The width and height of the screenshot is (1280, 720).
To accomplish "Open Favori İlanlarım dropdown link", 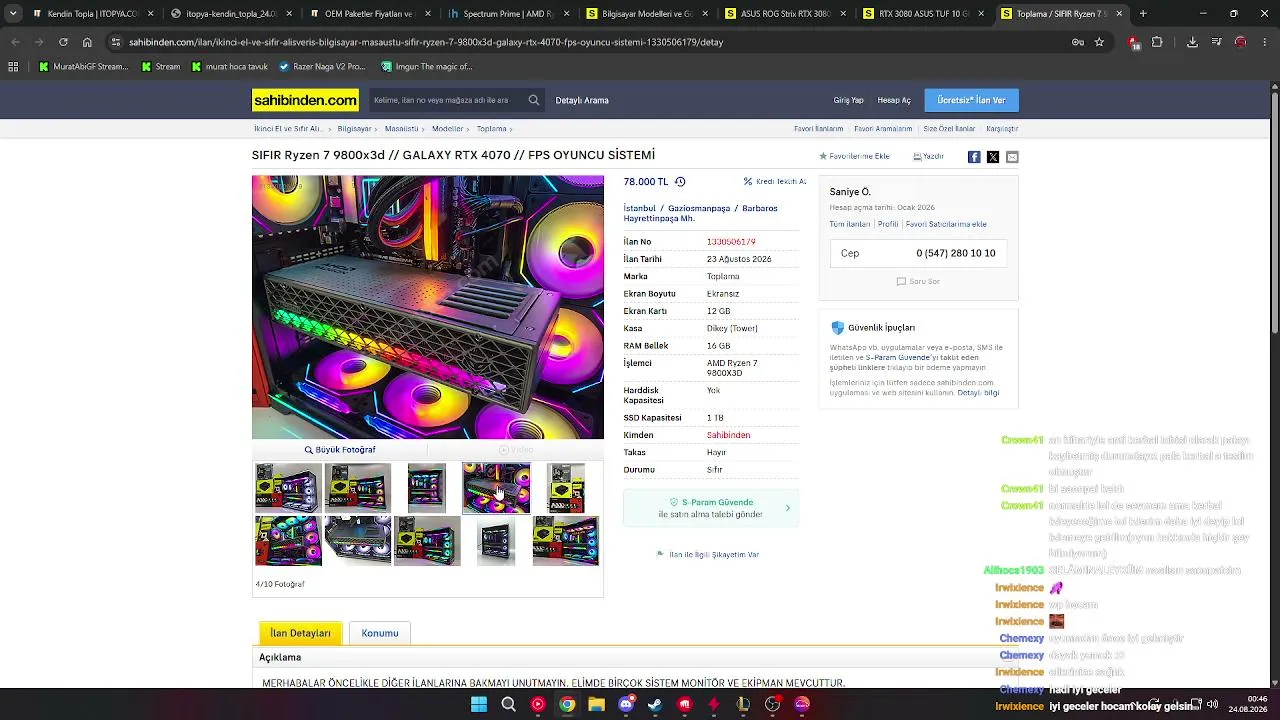I will click(819, 129).
